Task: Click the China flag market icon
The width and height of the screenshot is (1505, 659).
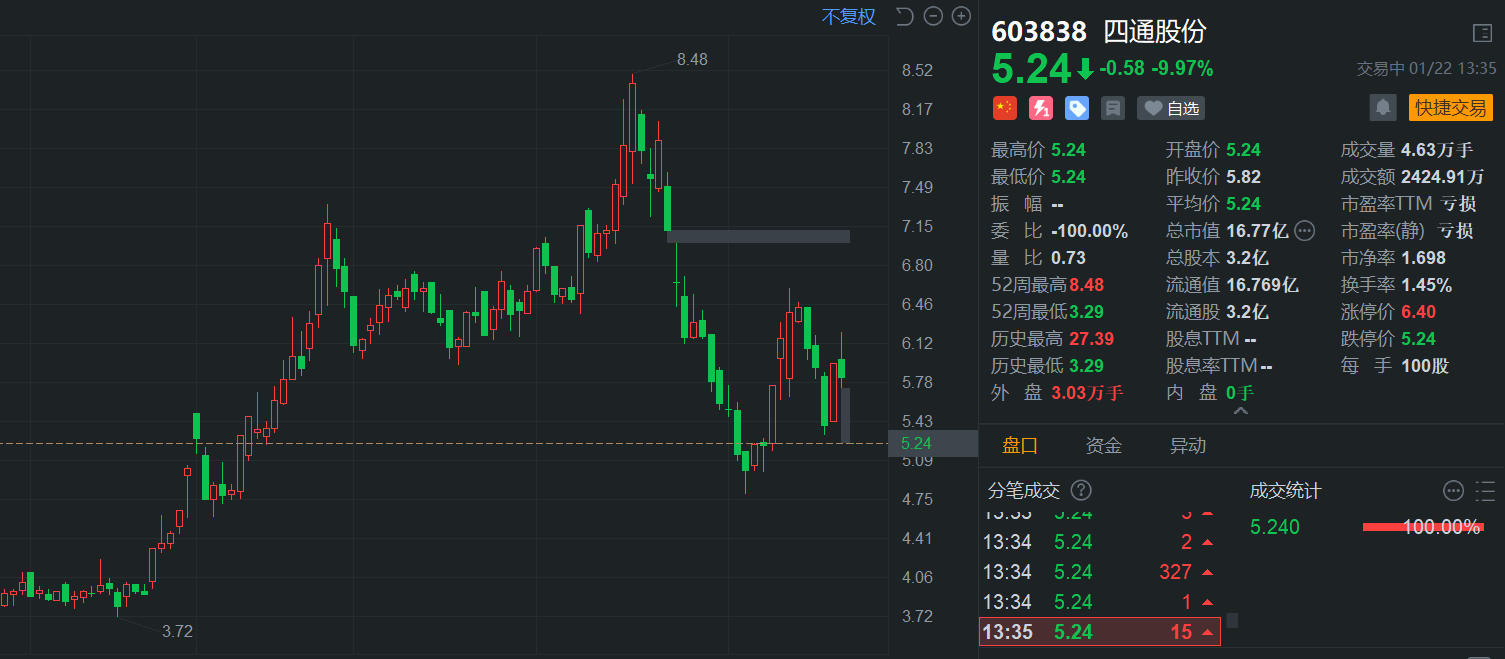Action: [1004, 108]
